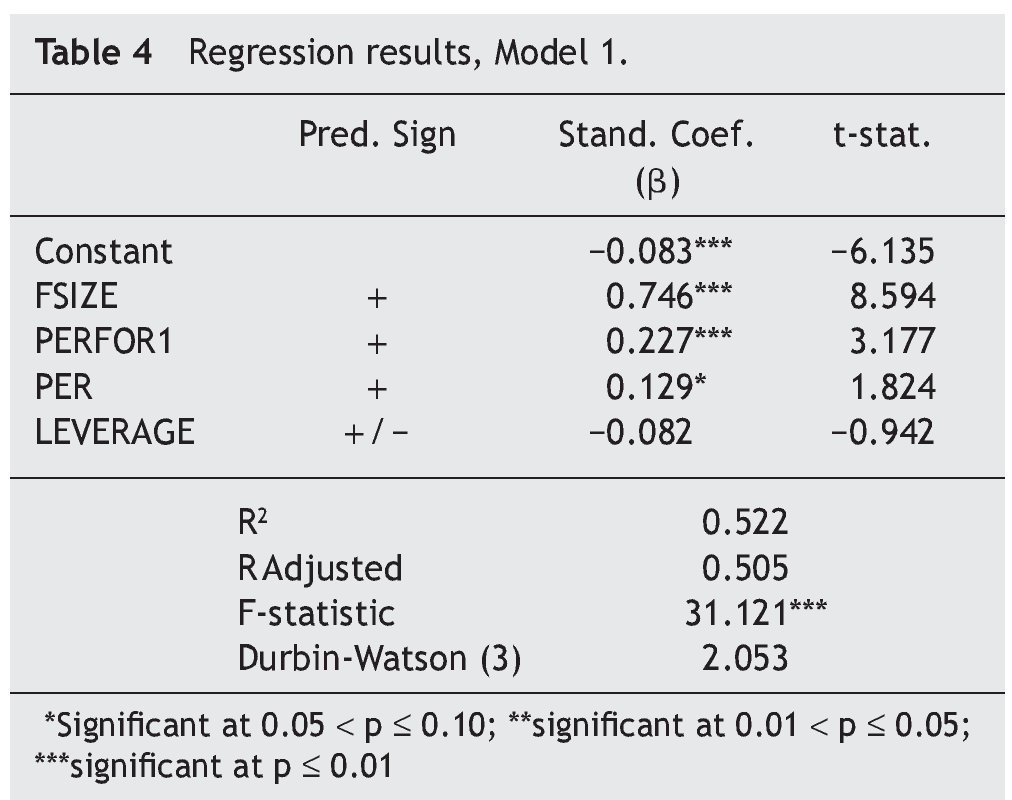Click the Durbin-Watson value 2.053
The height and width of the screenshot is (800, 1012).
pyautogui.click(x=744, y=658)
